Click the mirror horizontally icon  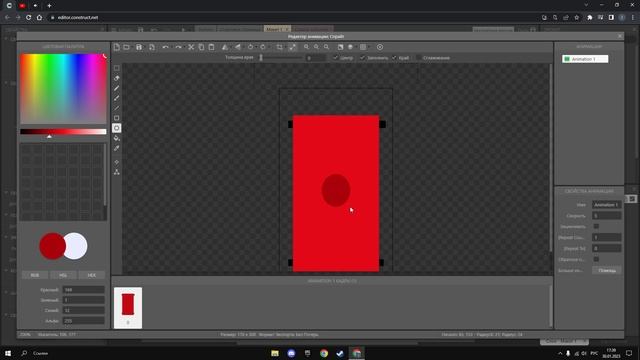click(225, 47)
